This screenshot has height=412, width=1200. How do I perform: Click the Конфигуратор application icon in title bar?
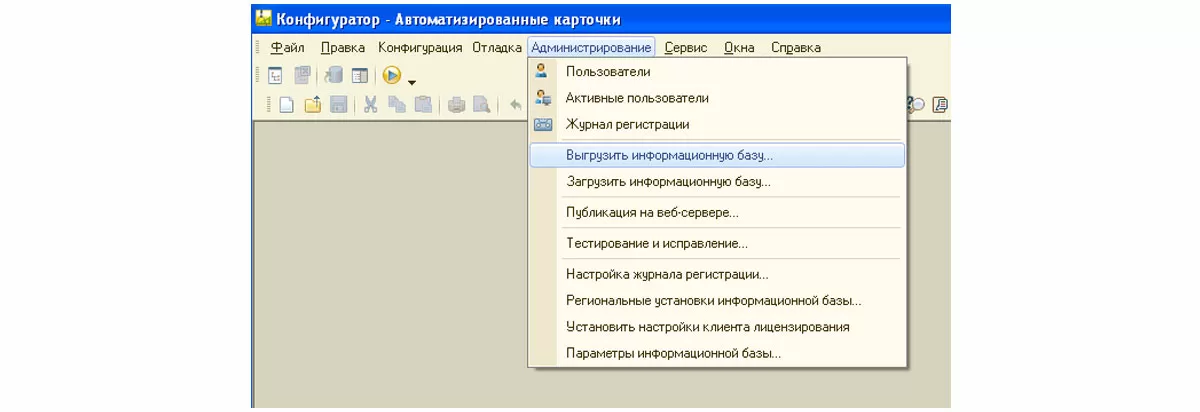click(262, 18)
